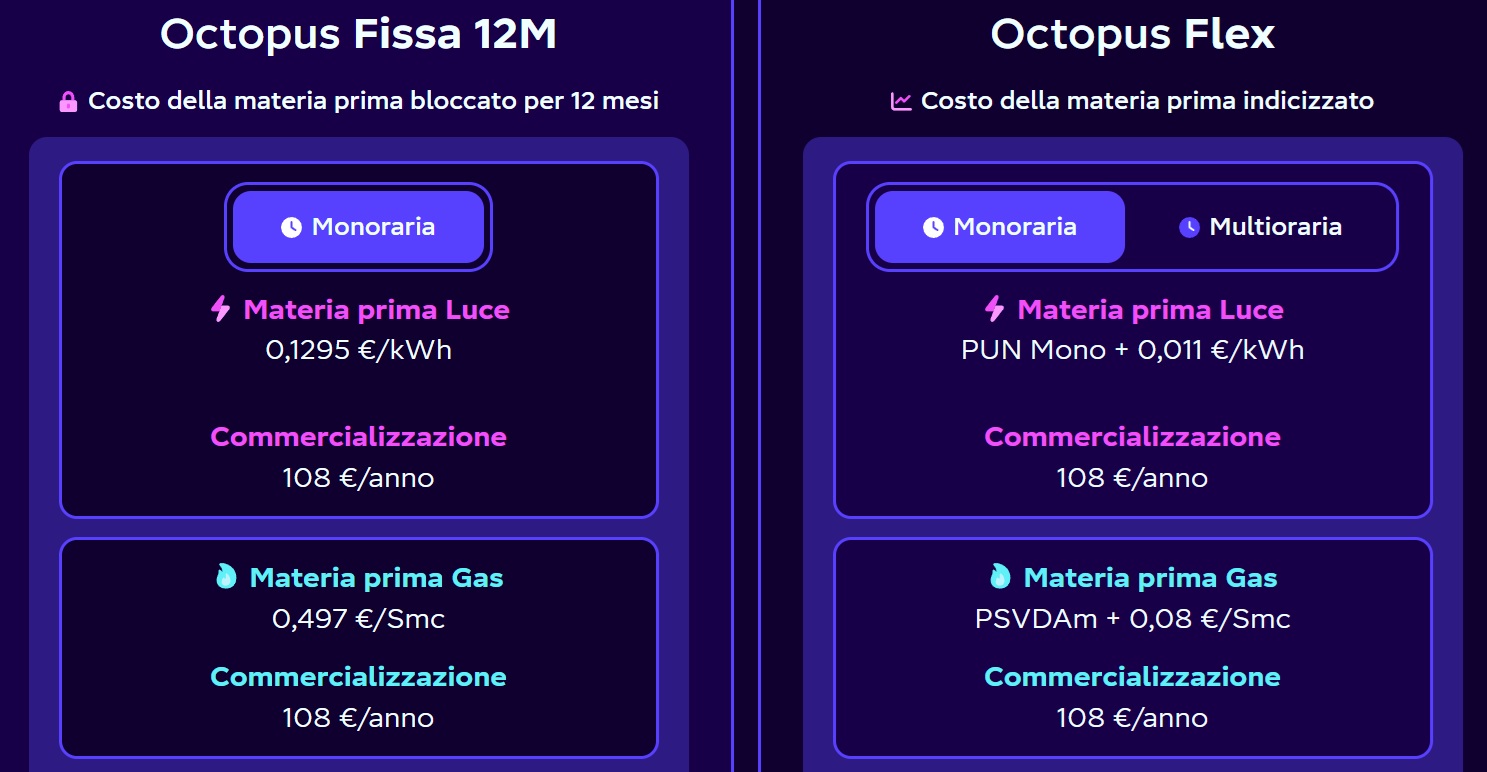Click the PSVDAm + 0,08 €/Smc price

(1132, 619)
